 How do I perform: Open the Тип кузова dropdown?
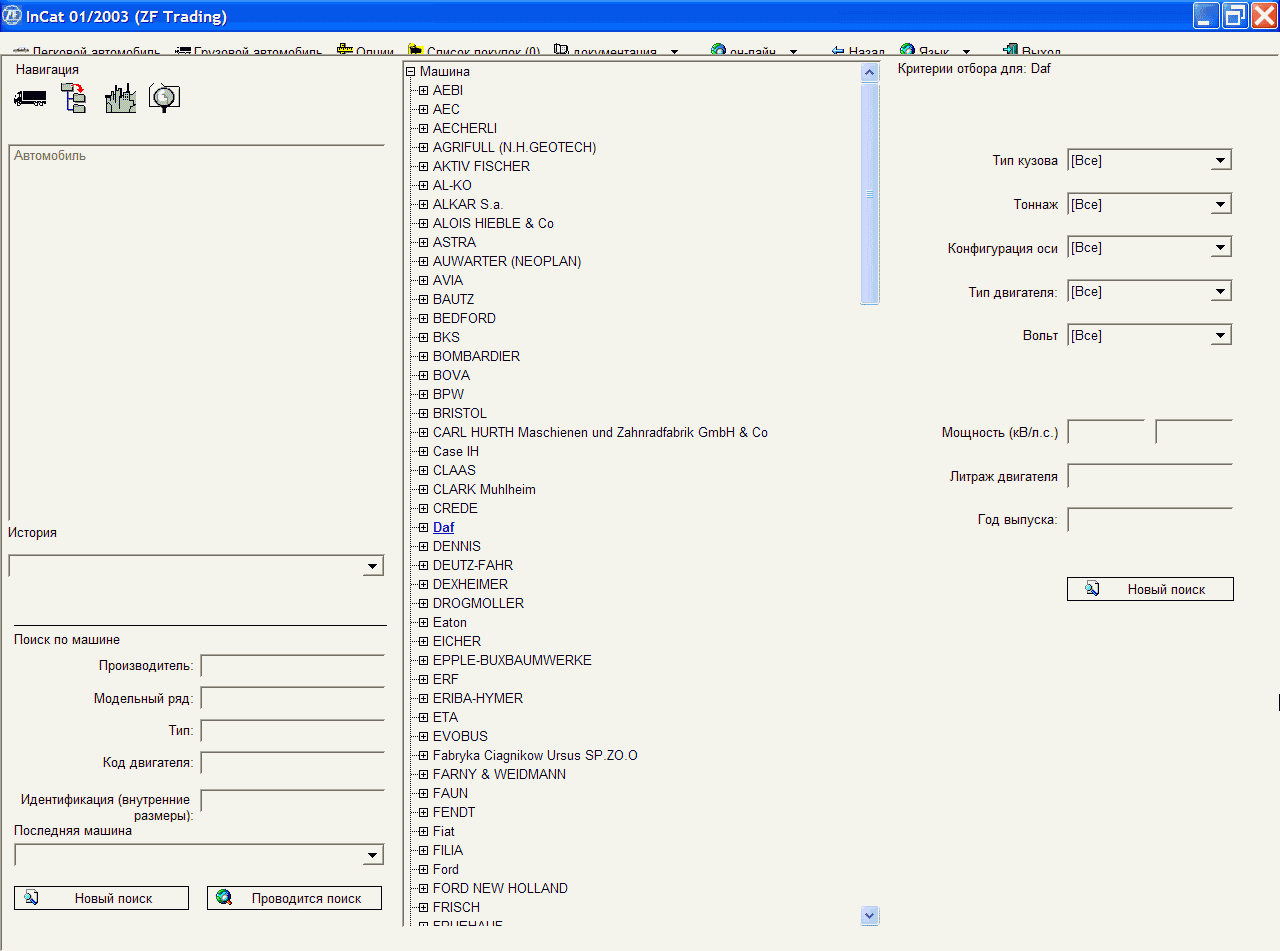(x=1220, y=161)
